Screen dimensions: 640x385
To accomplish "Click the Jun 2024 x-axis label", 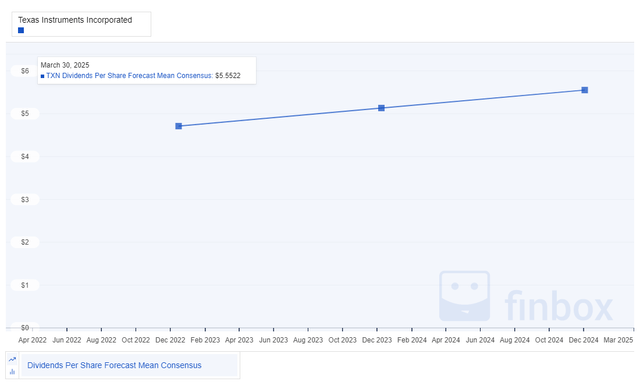I will click(480, 340).
